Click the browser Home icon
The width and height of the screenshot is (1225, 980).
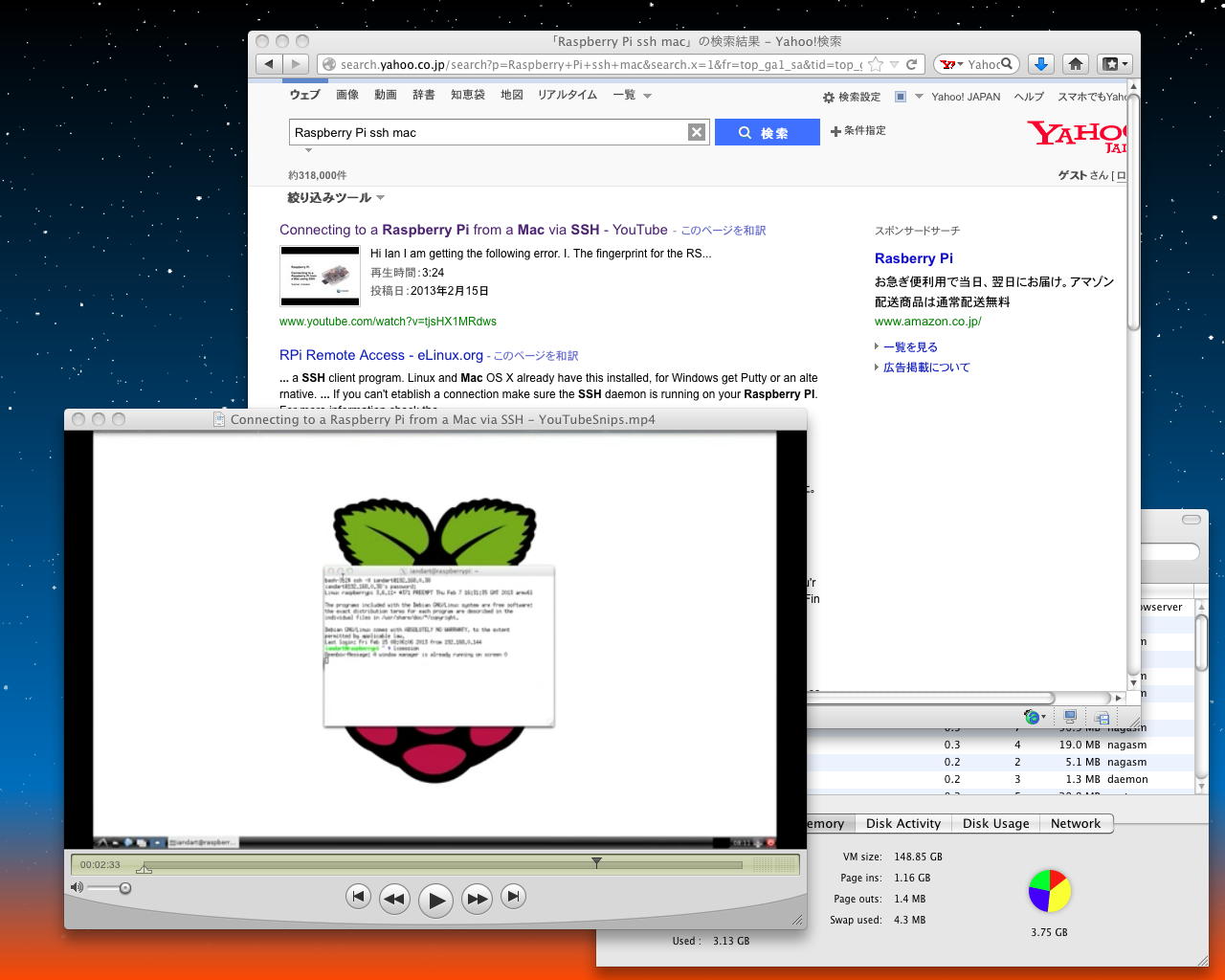(x=1076, y=64)
